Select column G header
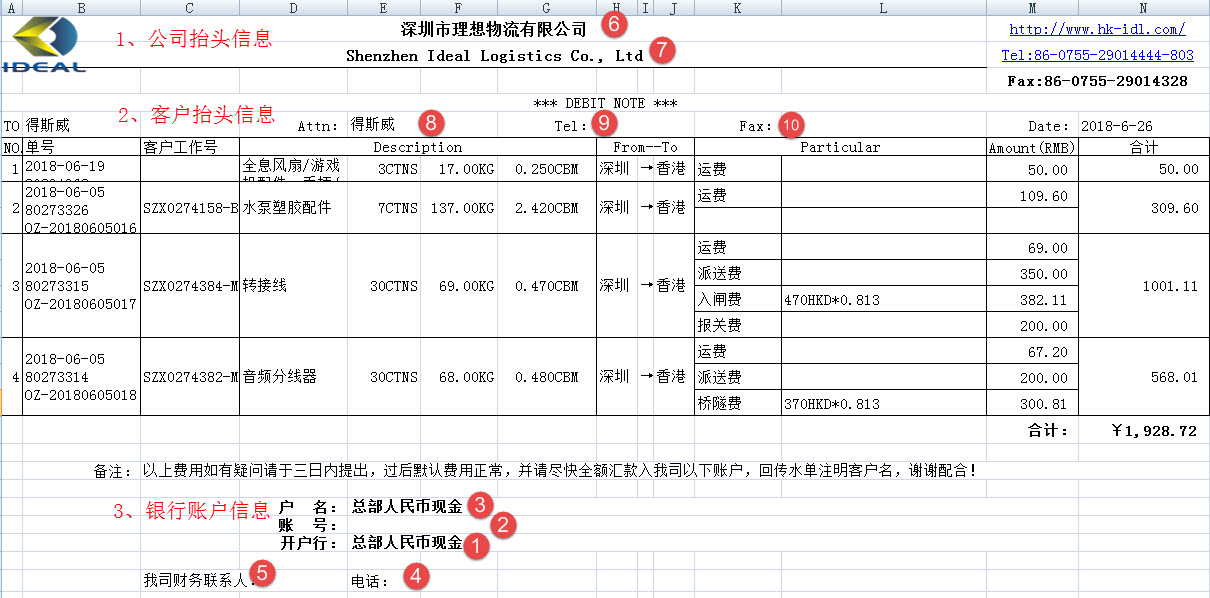 [547, 8]
